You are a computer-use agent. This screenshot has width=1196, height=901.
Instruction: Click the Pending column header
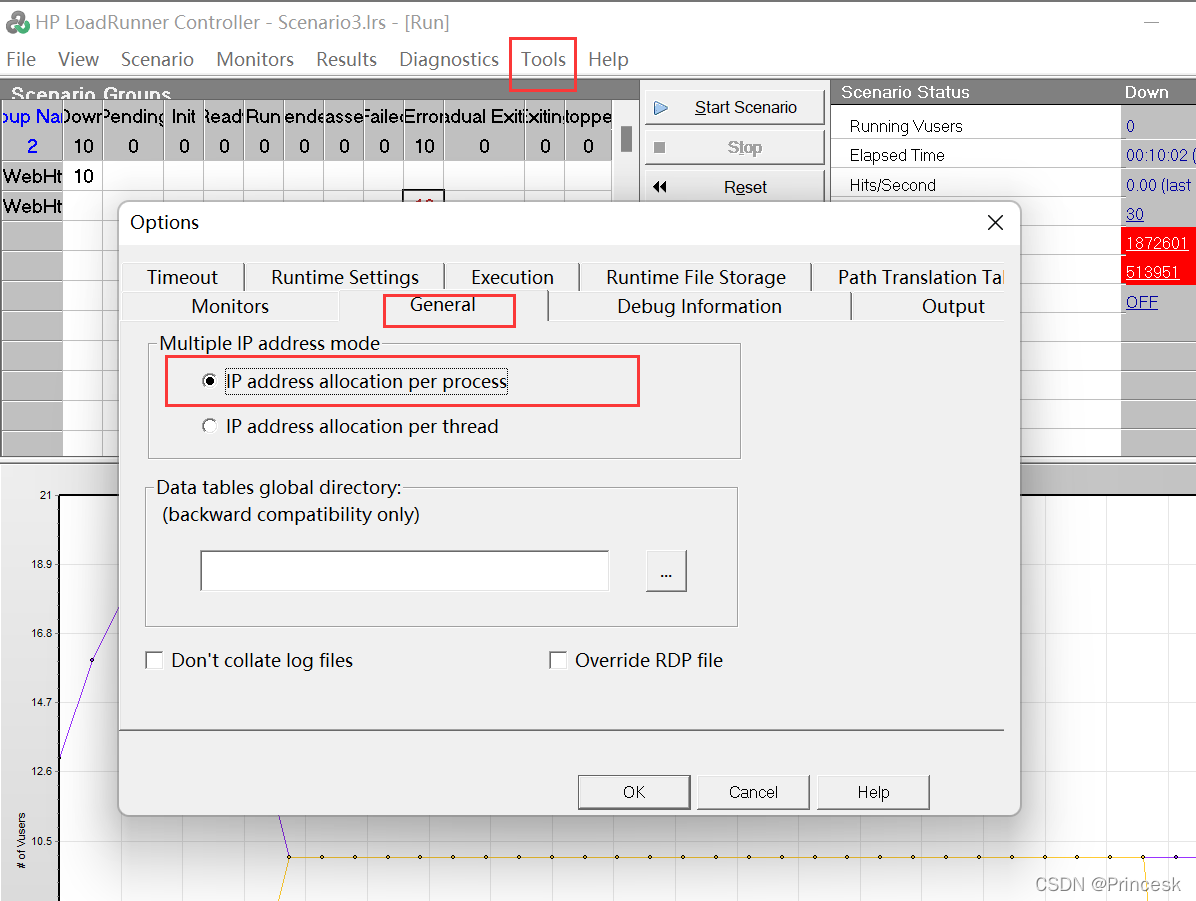click(133, 116)
